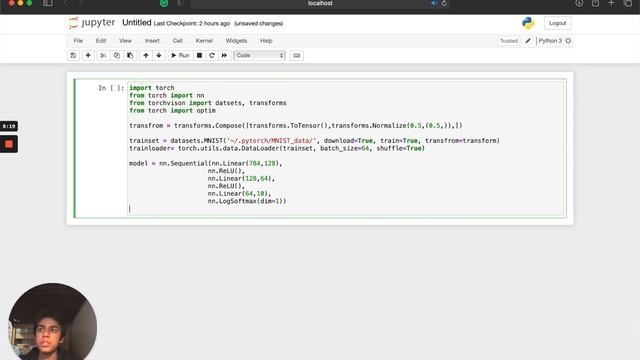Insert a cell below with plus icon

click(88, 56)
